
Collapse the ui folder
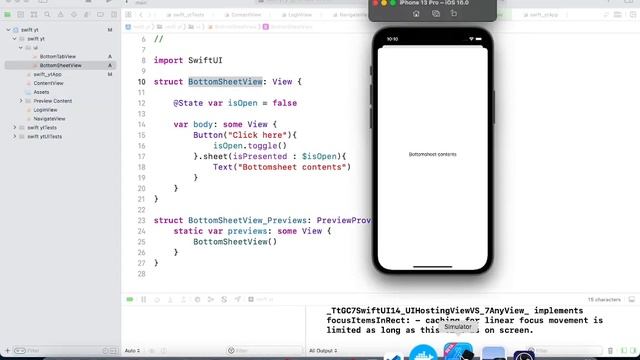point(21,48)
